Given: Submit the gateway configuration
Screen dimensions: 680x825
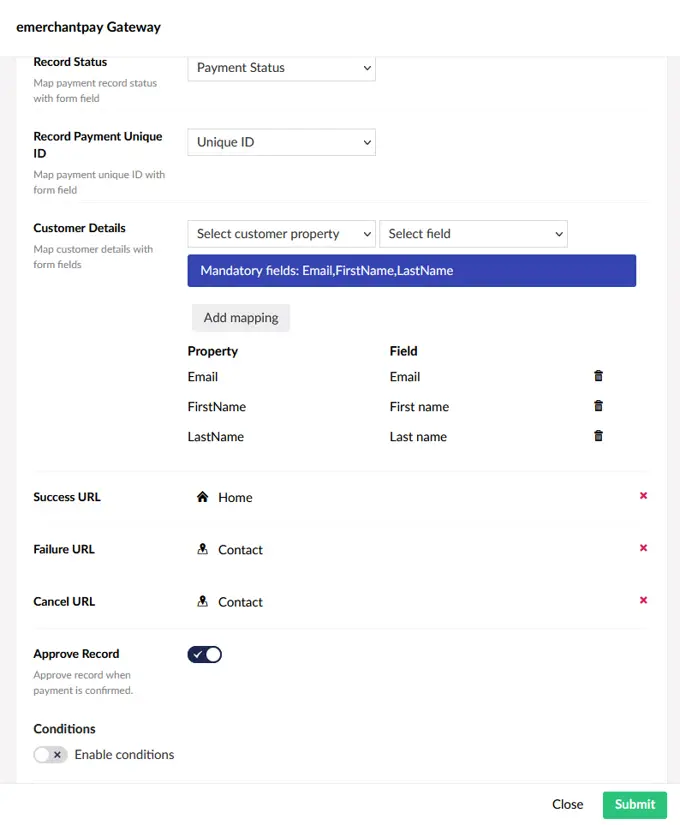Looking at the screenshot, I should tap(634, 804).
